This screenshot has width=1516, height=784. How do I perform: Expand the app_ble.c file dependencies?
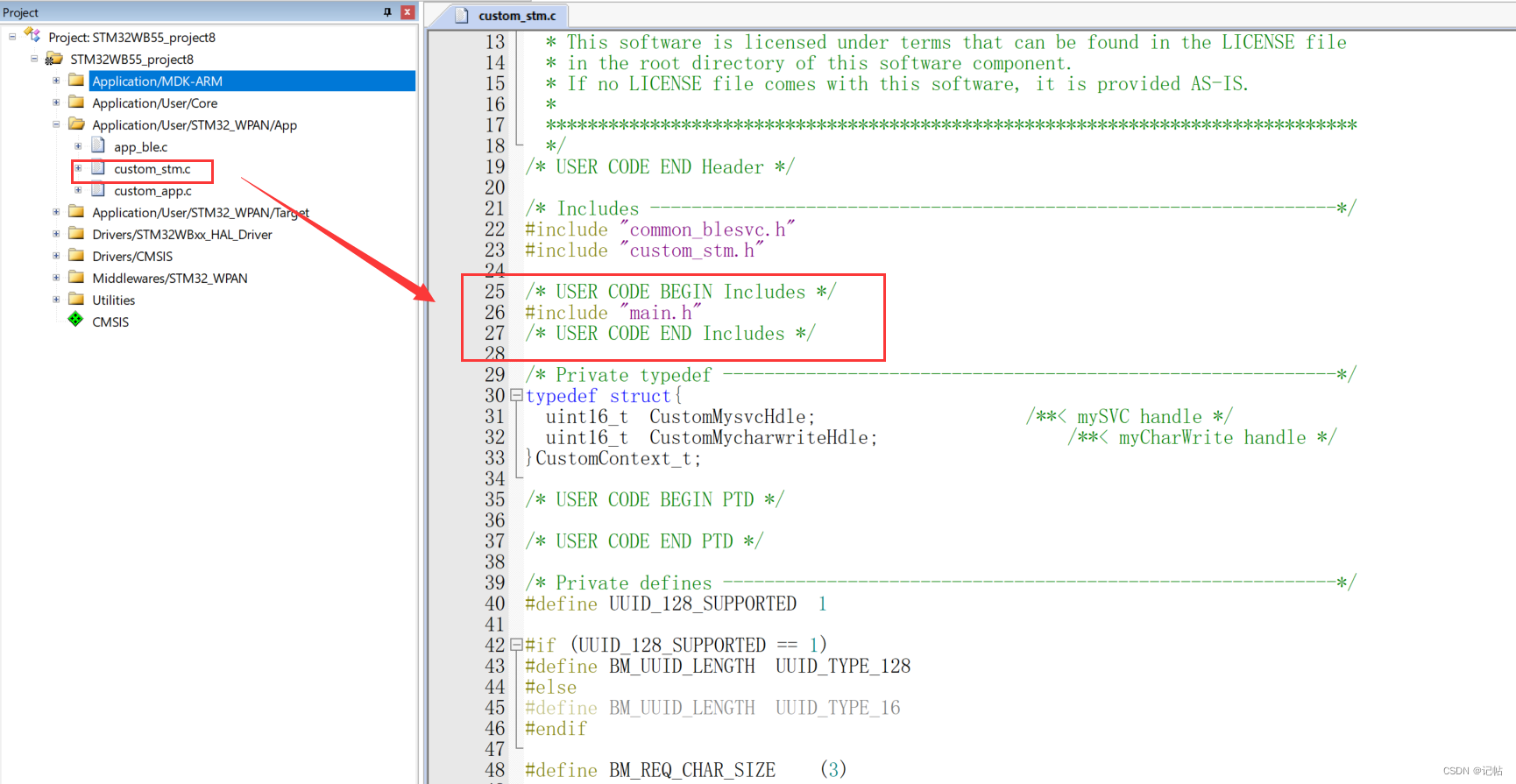coord(78,146)
